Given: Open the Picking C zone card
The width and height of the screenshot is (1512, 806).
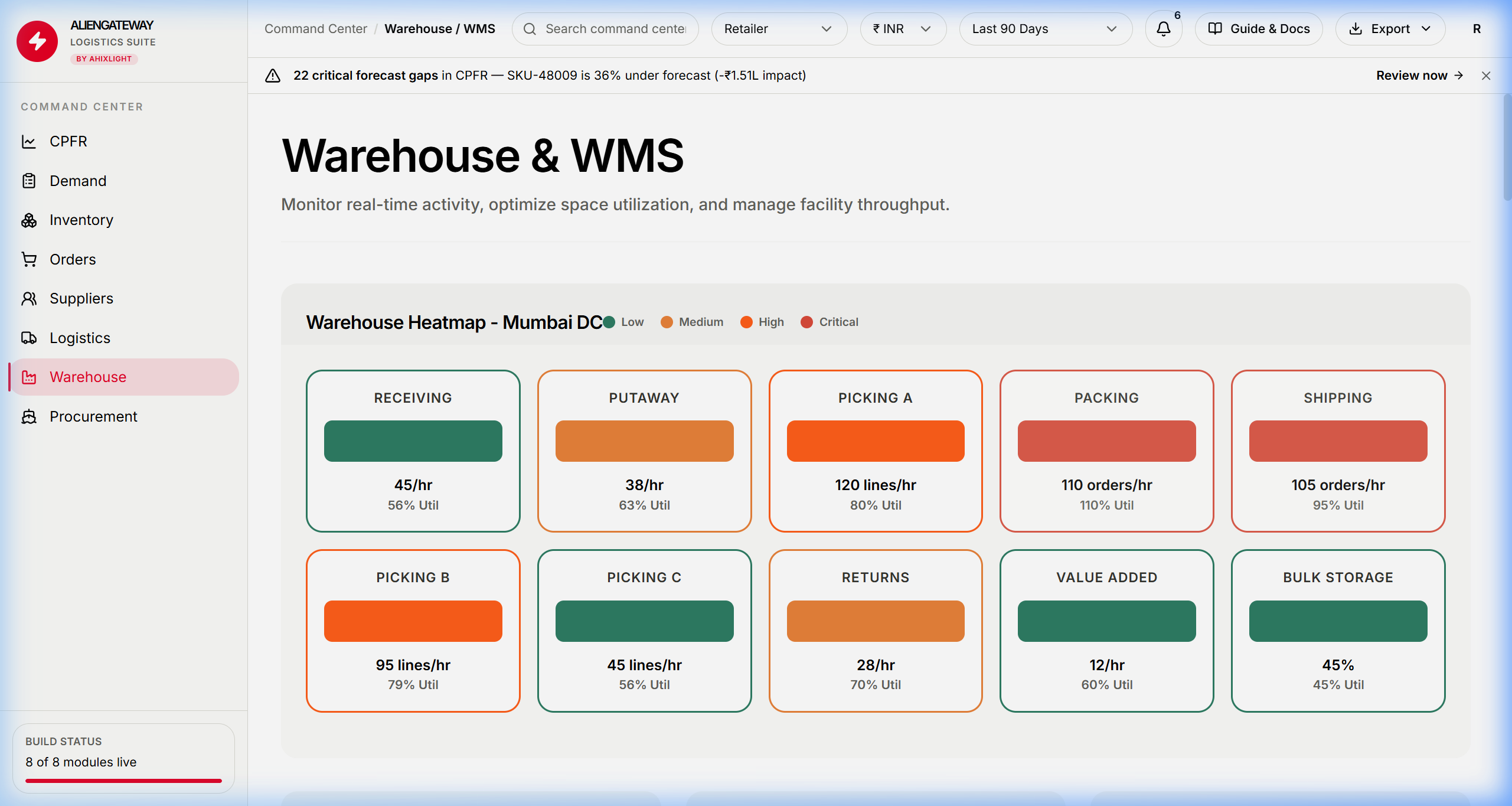Looking at the screenshot, I should click(x=644, y=631).
